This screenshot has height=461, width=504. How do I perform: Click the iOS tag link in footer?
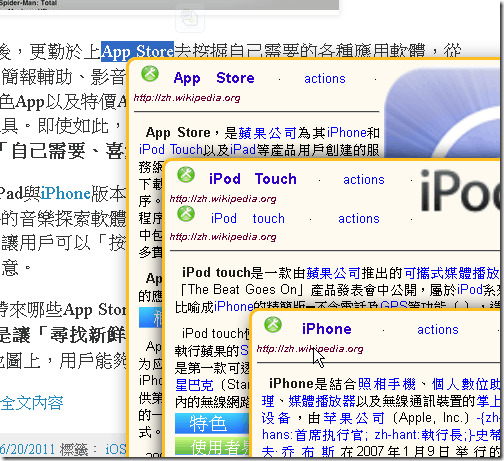[x=115, y=449]
